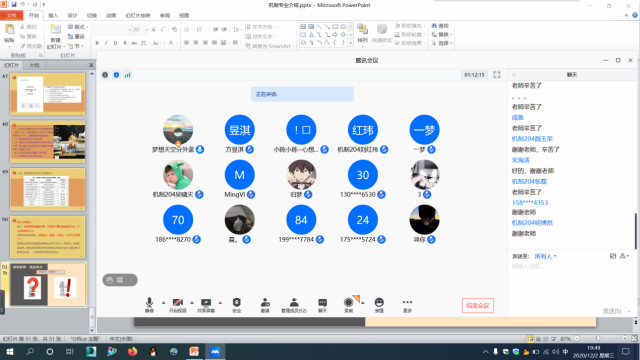Expand video options arrow beside camera
The width and height of the screenshot is (640, 360).
tap(192, 303)
